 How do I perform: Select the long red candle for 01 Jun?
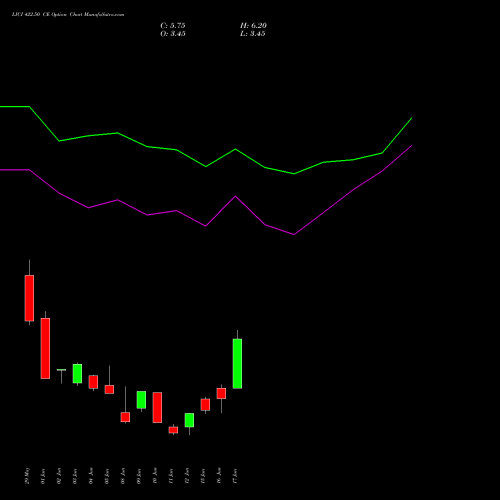(45, 348)
